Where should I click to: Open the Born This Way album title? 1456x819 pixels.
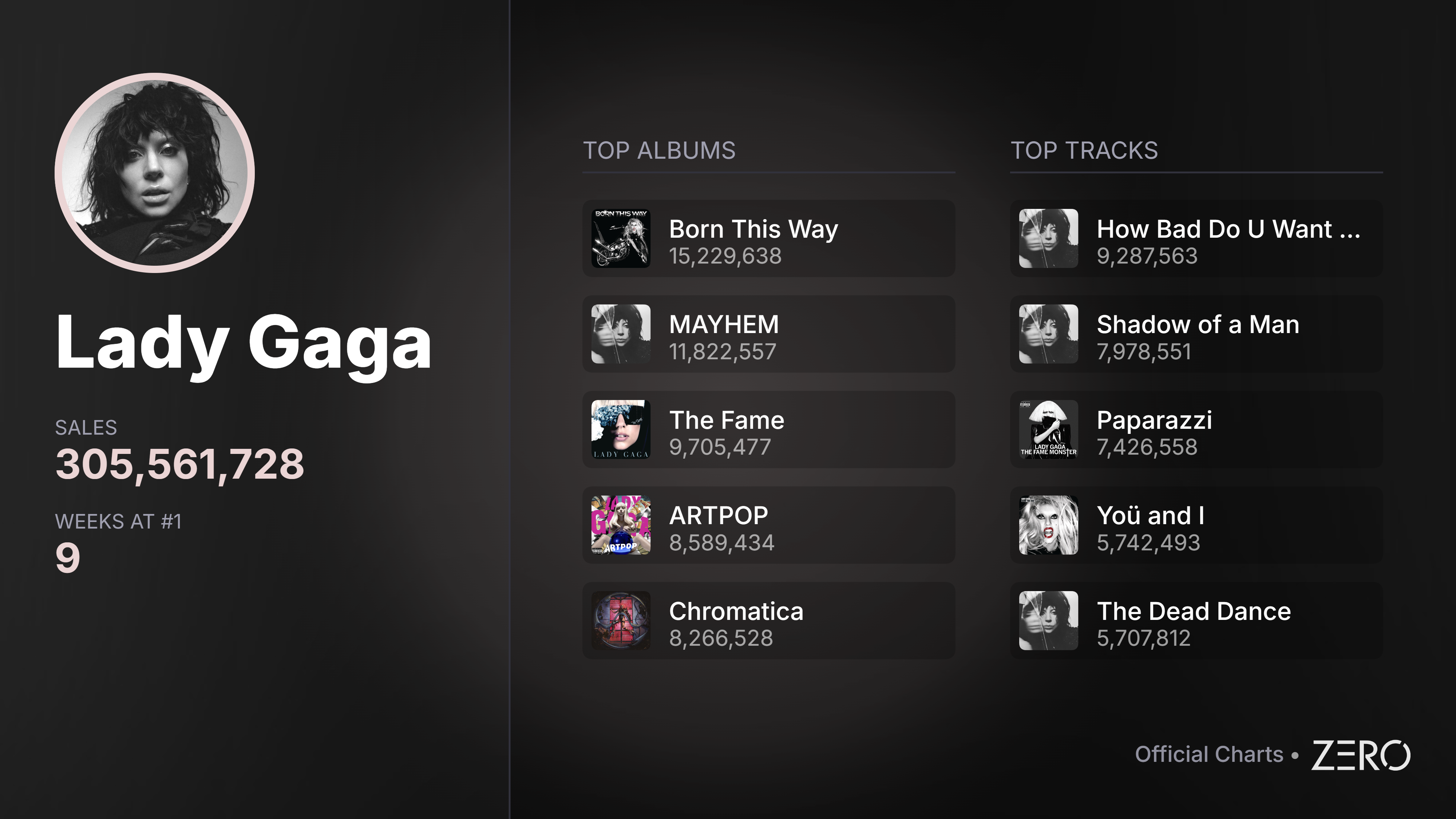pyautogui.click(x=753, y=229)
